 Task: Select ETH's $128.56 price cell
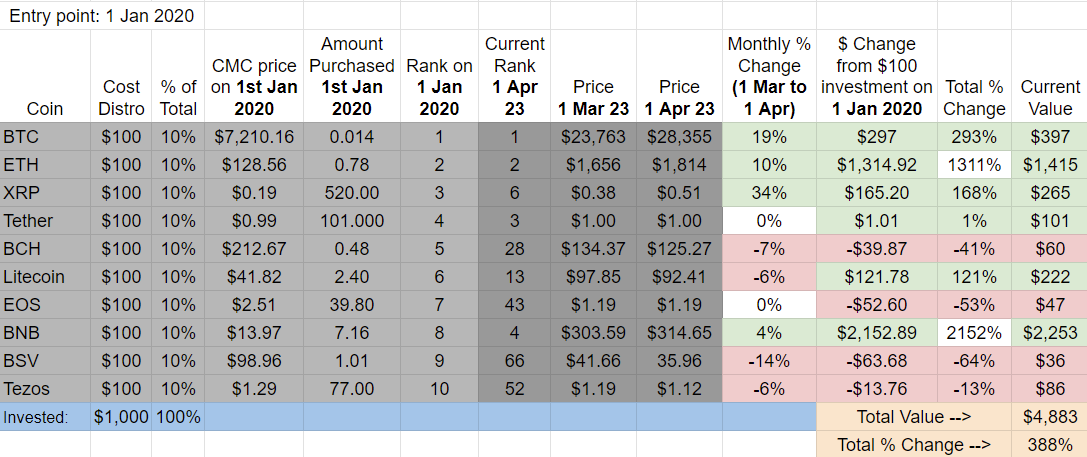coord(254,164)
